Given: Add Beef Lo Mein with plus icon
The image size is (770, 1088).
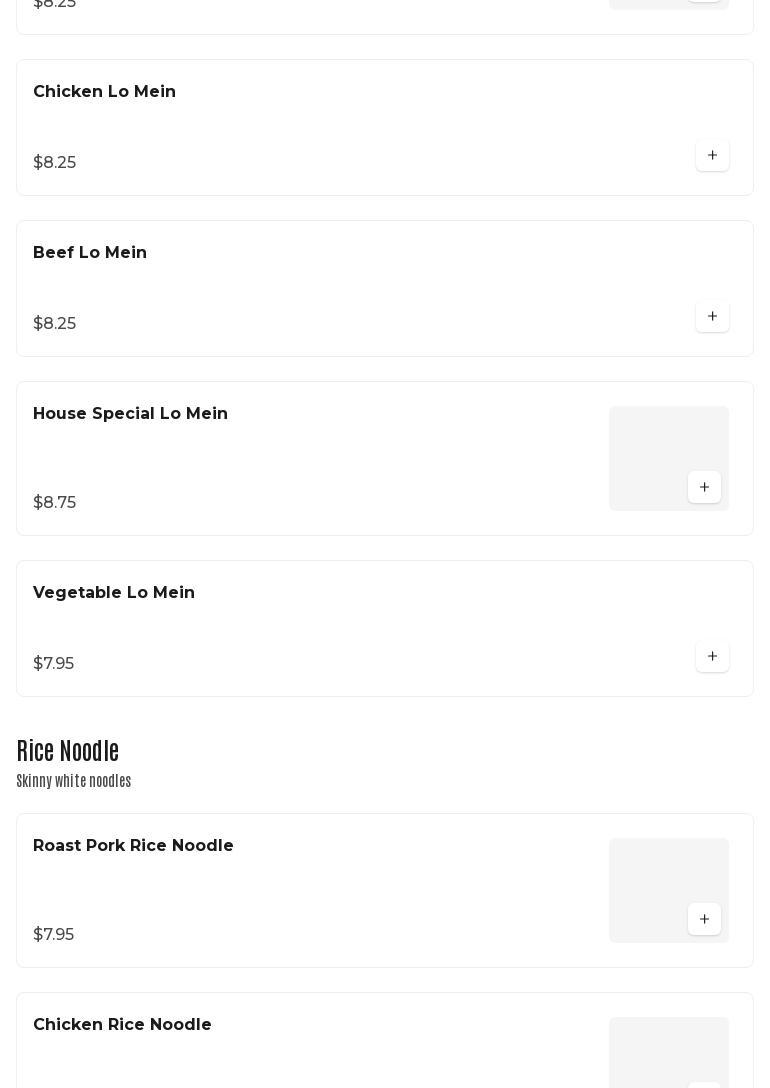Looking at the screenshot, I should tap(712, 316).
